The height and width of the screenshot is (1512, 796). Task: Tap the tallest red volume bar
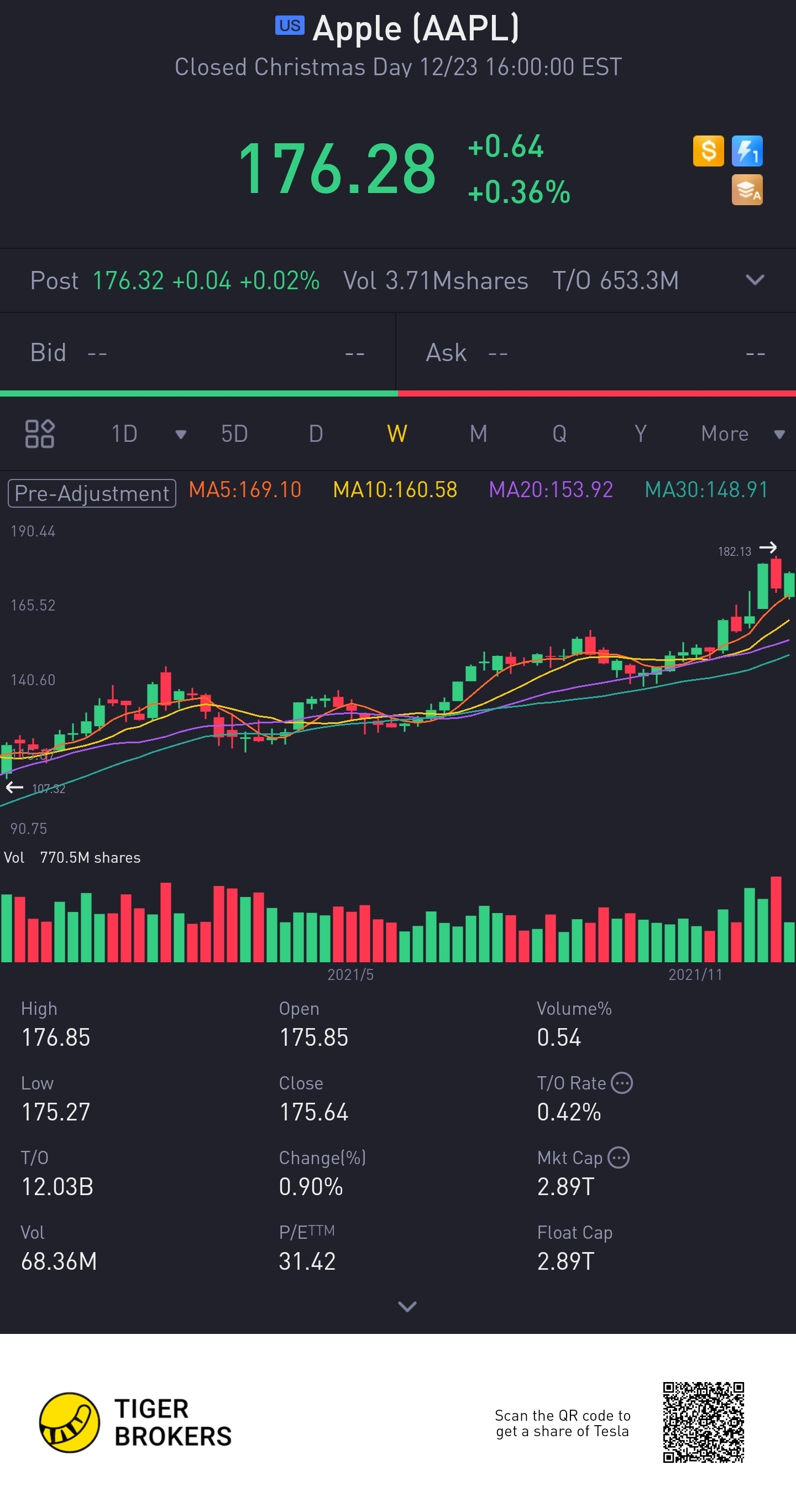coord(776,919)
